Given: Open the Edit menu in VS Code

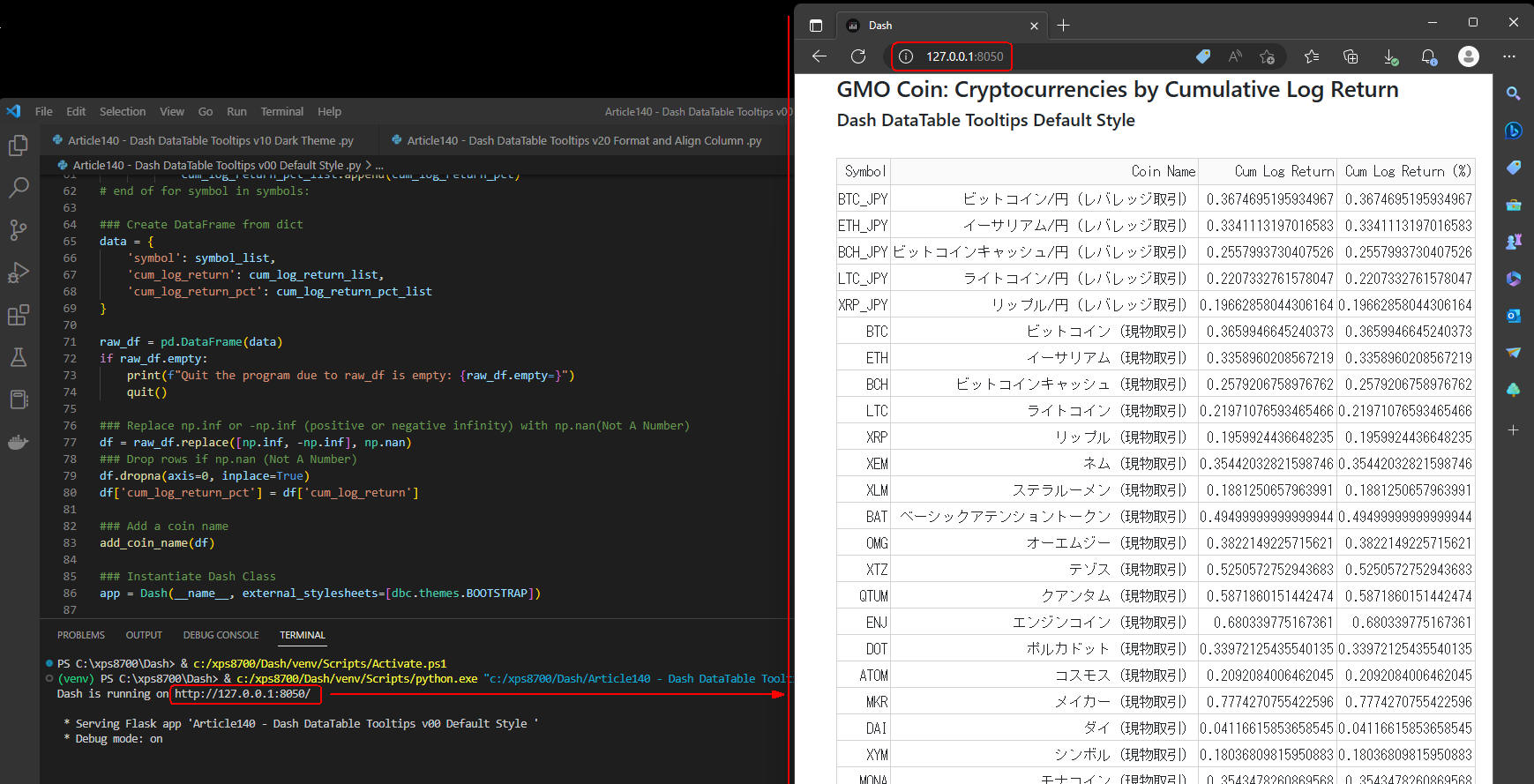Looking at the screenshot, I should [x=76, y=111].
